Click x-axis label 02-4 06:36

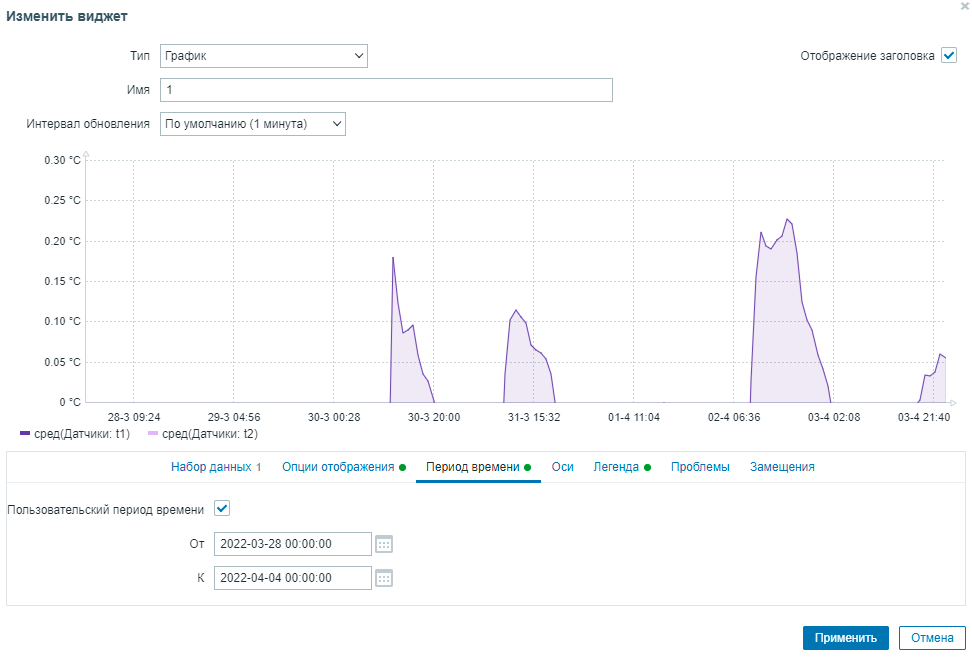pyautogui.click(x=734, y=417)
